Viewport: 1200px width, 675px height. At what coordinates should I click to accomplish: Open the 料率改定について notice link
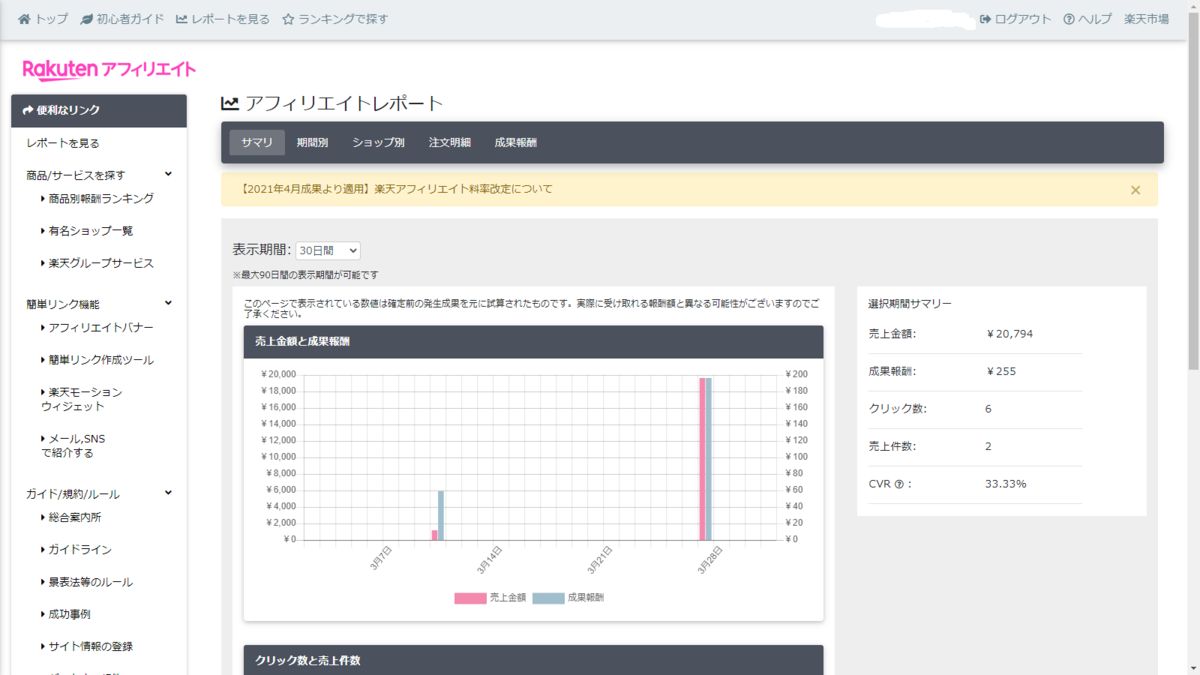[x=396, y=189]
